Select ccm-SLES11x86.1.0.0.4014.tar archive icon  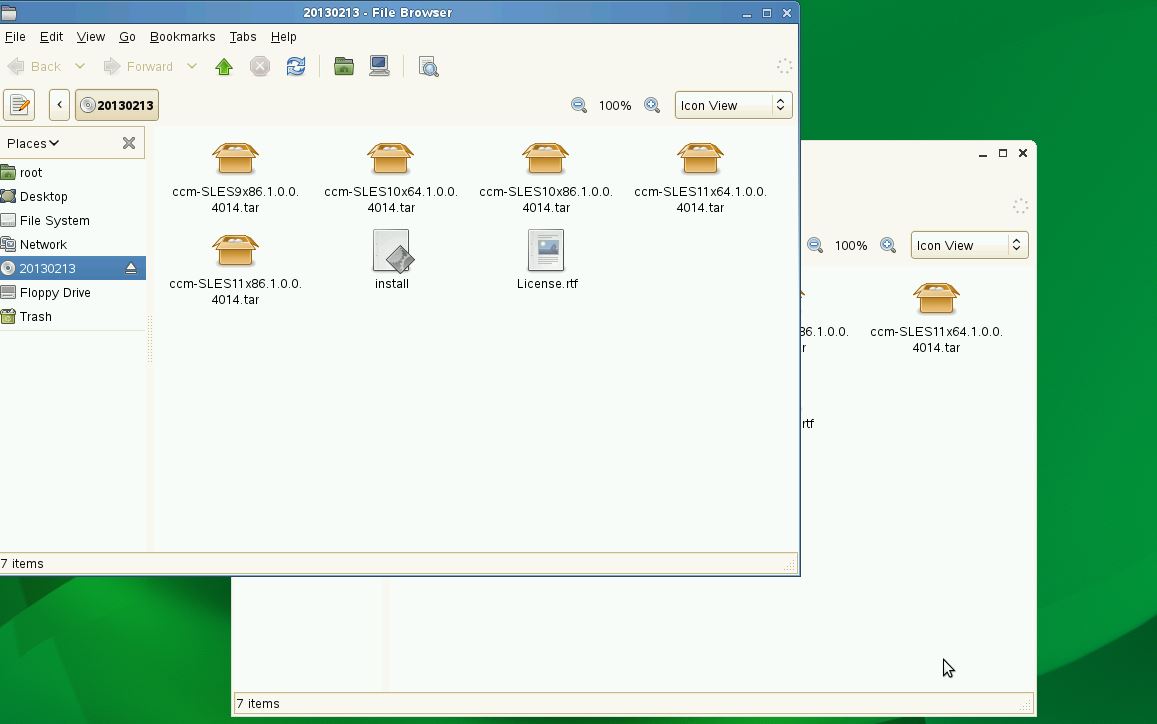coord(235,251)
